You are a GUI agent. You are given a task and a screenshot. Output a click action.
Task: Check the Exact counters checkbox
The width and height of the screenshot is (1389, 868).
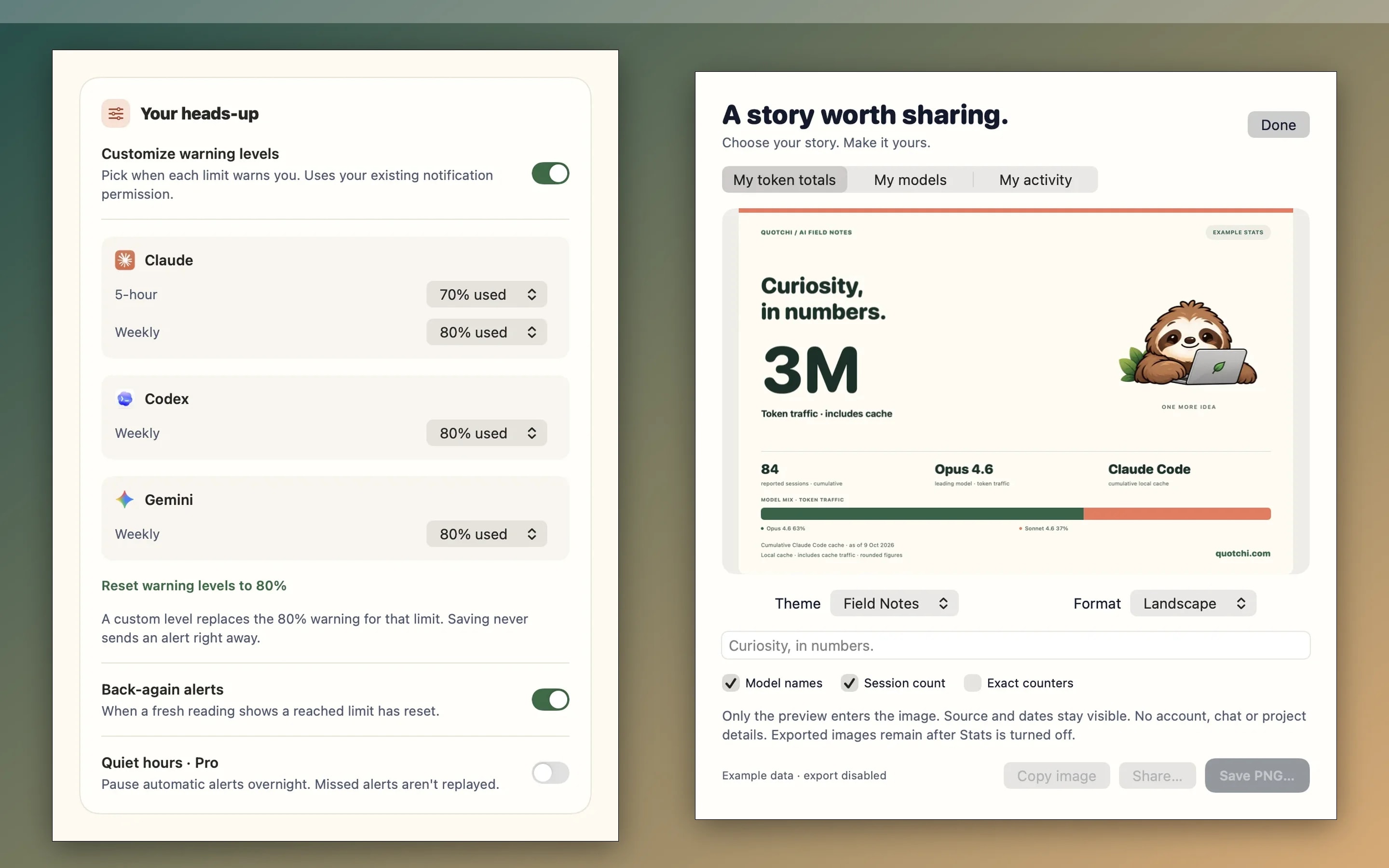click(972, 682)
